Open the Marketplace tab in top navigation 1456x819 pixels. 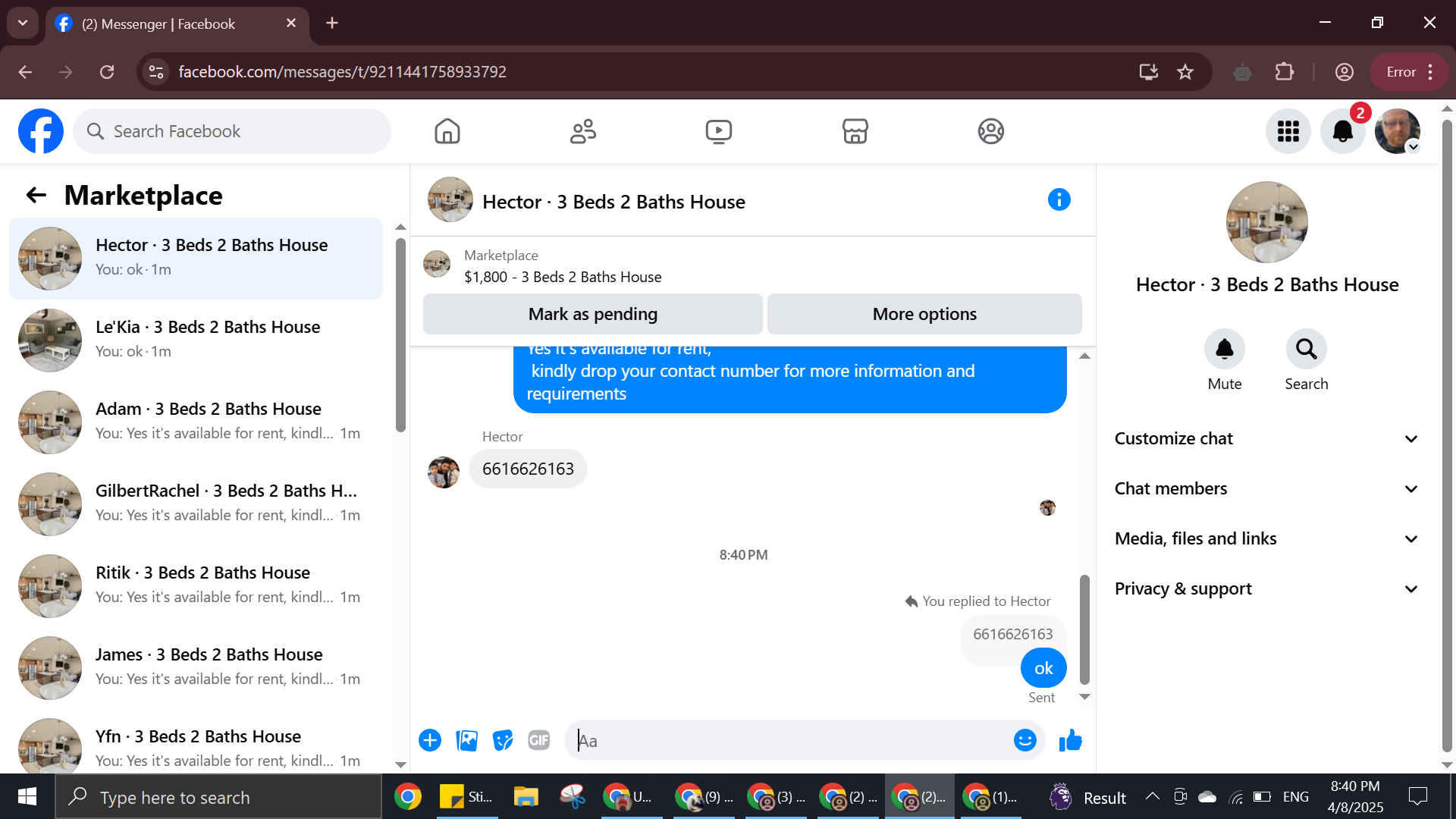[x=855, y=131]
